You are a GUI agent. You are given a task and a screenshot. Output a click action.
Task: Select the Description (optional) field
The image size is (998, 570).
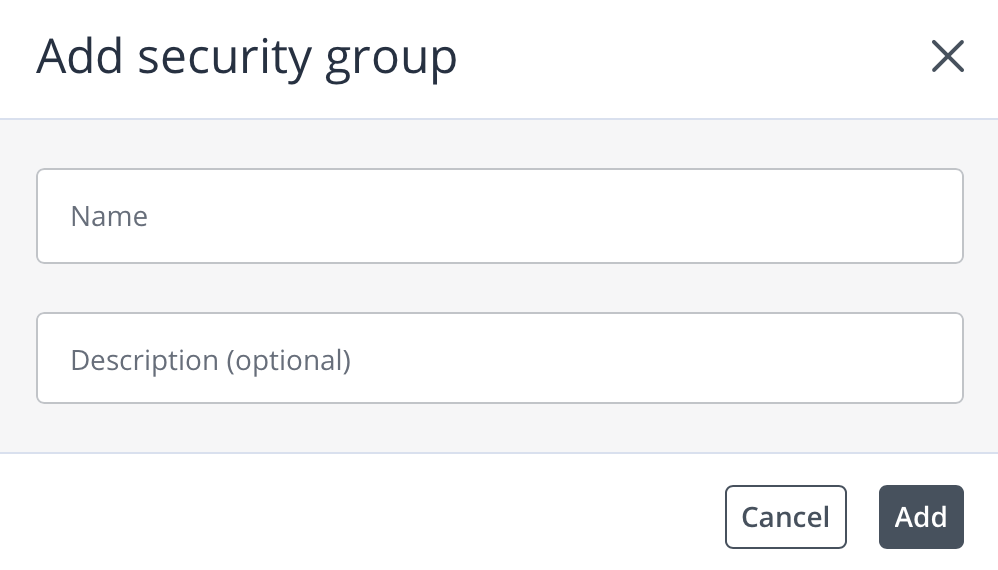click(499, 359)
